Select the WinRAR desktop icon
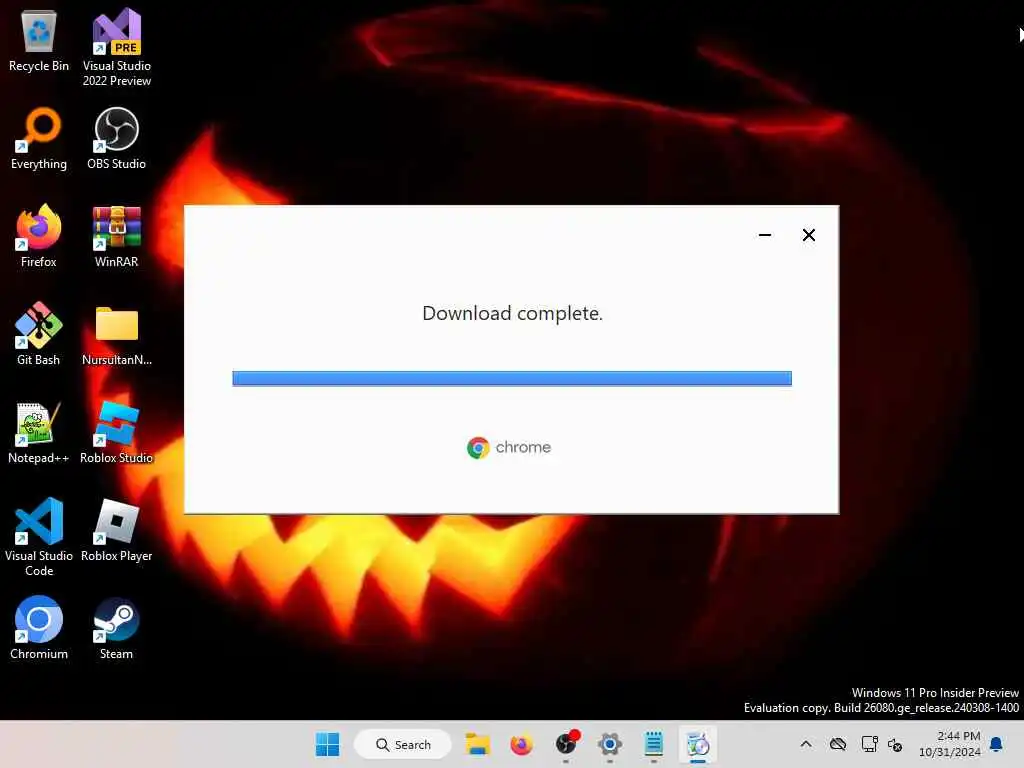 pos(116,236)
